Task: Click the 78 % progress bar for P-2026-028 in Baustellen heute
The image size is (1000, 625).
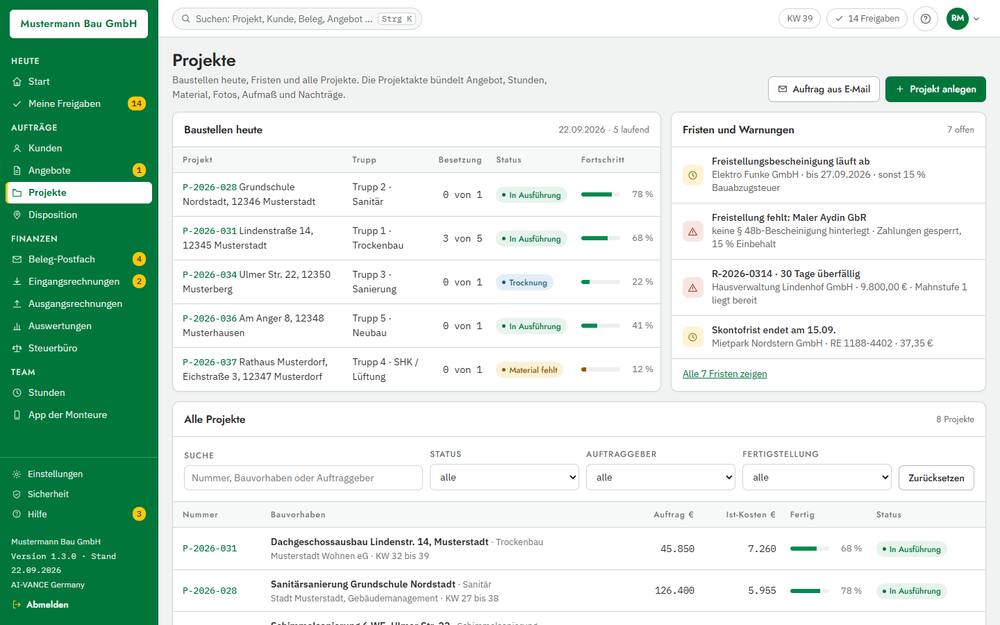Action: pyautogui.click(x=600, y=195)
